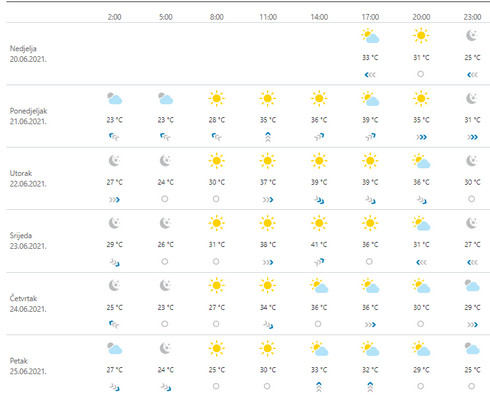The image size is (490, 397).
Task: Click the 23:00 column header
Action: pyautogui.click(x=472, y=17)
